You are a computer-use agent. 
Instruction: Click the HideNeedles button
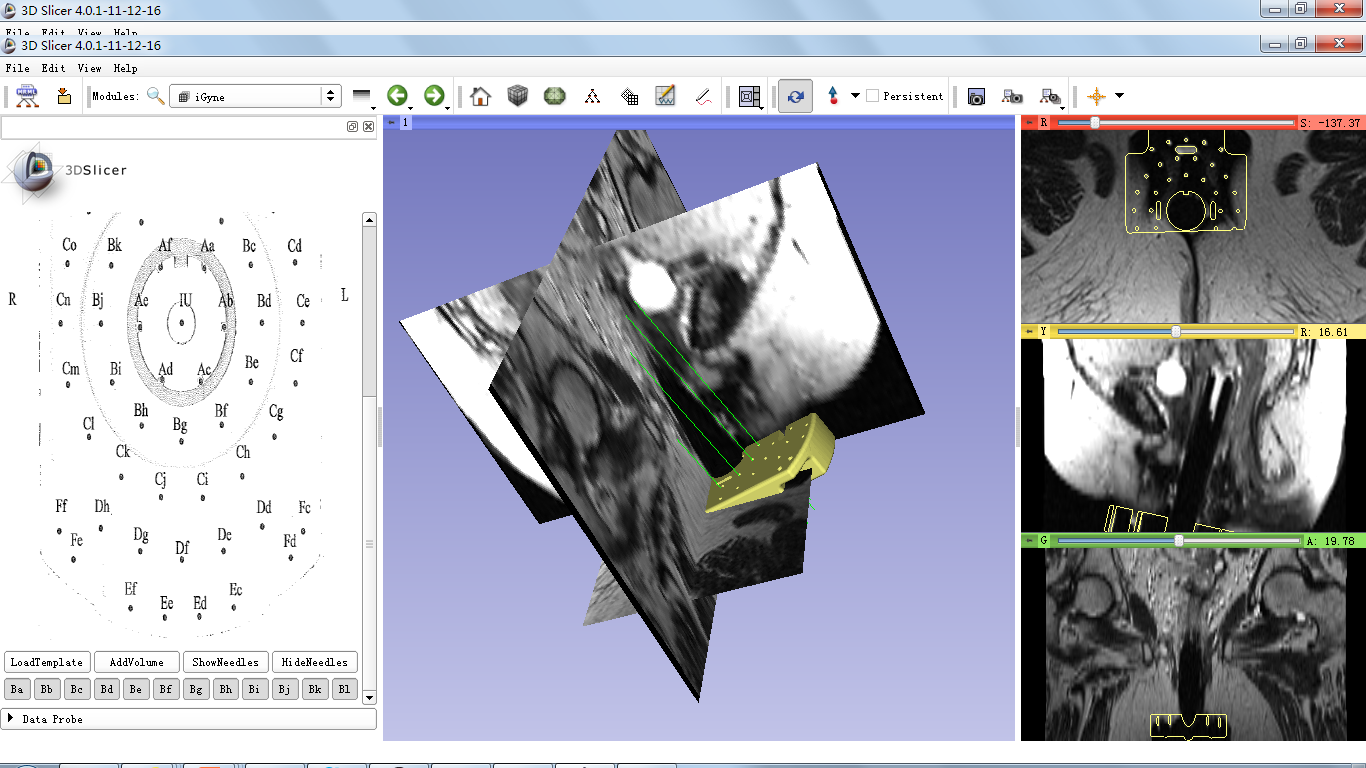(x=314, y=662)
